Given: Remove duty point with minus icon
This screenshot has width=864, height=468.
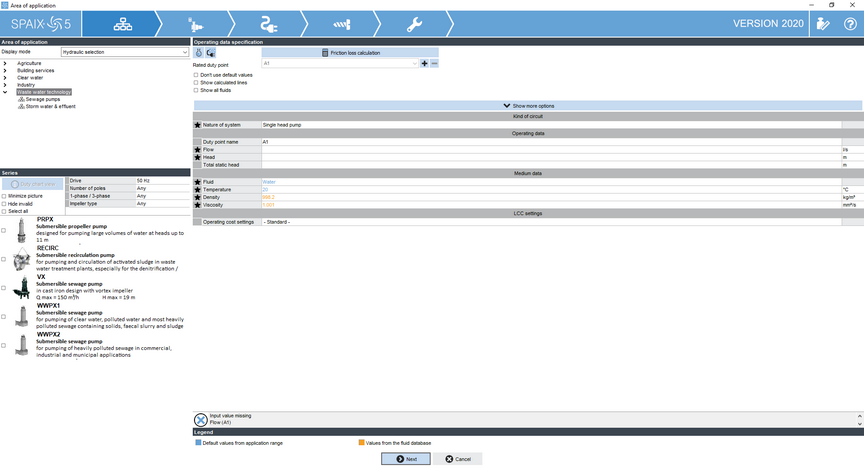Looking at the screenshot, I should tap(434, 63).
